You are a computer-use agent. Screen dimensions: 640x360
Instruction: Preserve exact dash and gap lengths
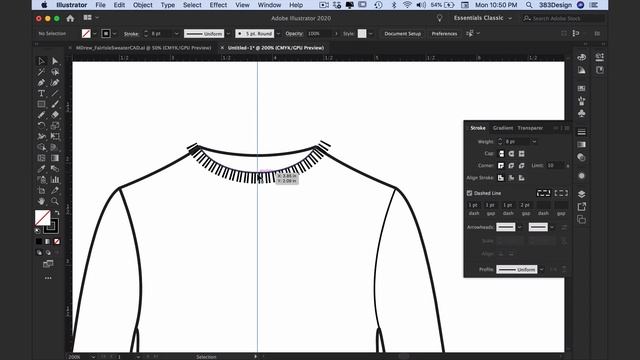(x=543, y=193)
